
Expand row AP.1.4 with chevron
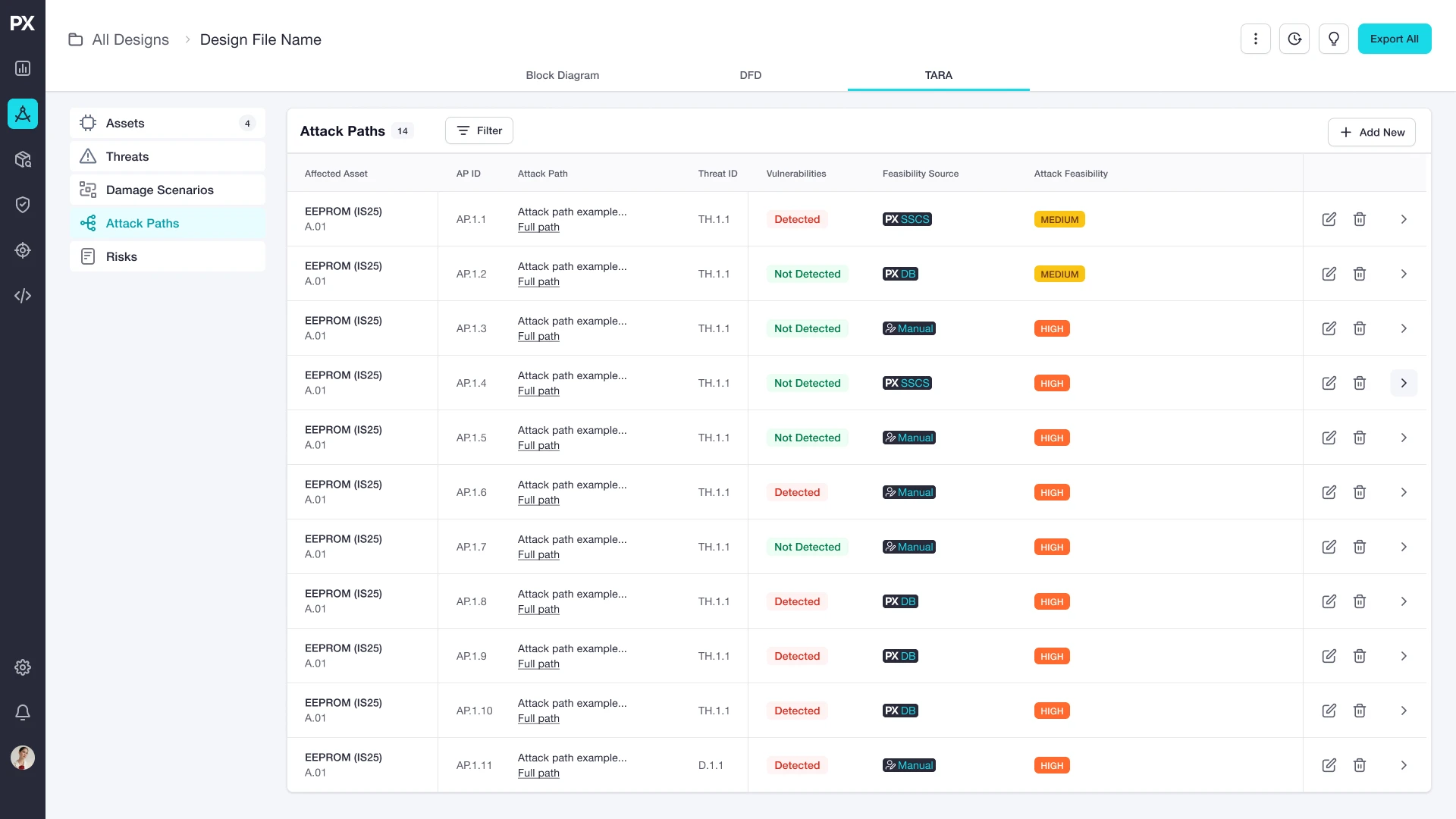(1404, 383)
